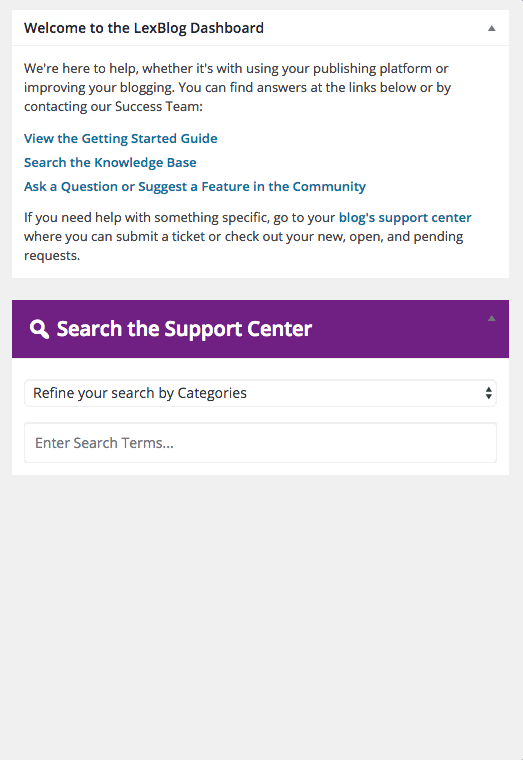Open the View the Getting Started Guide link
This screenshot has width=523, height=760.
click(121, 139)
